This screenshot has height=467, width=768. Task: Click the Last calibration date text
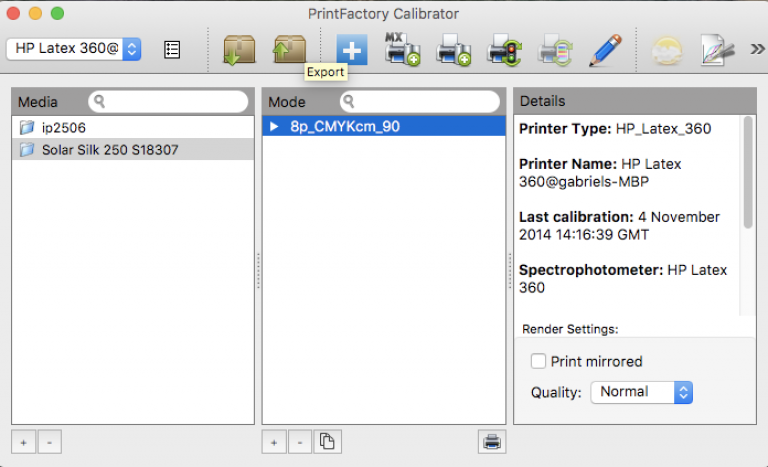619,225
